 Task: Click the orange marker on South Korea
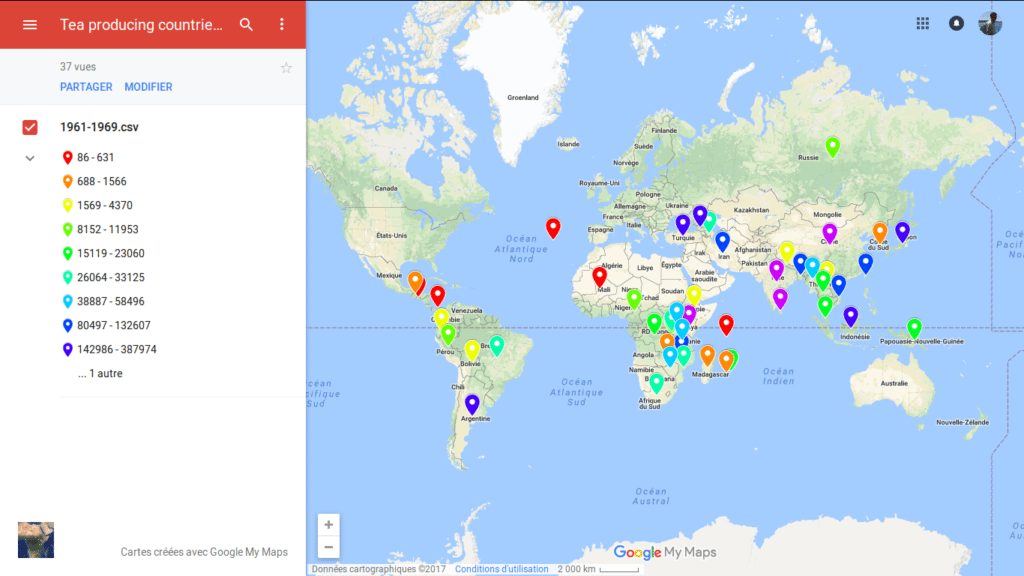point(880,231)
